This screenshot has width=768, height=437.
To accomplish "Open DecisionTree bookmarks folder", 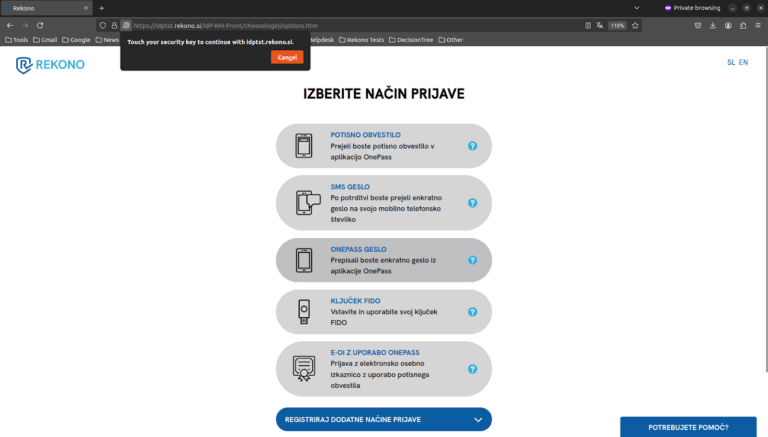I will tap(411, 40).
